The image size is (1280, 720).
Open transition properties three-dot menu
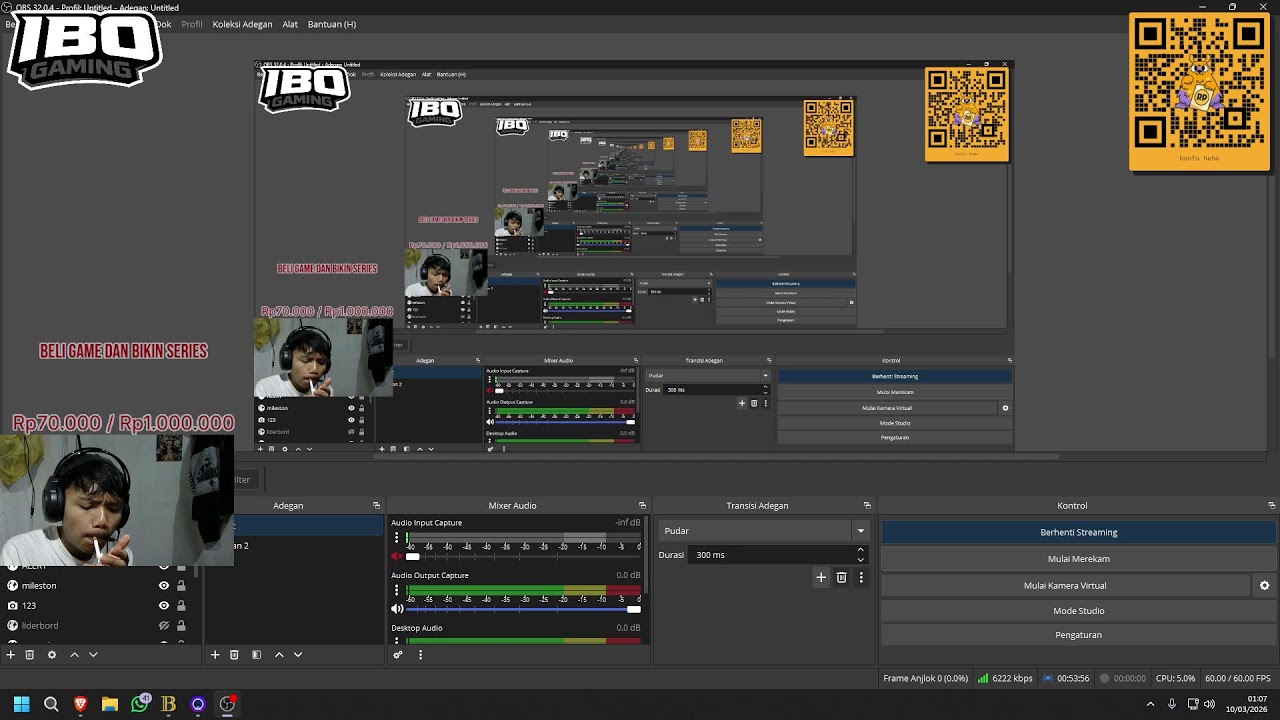(x=861, y=577)
